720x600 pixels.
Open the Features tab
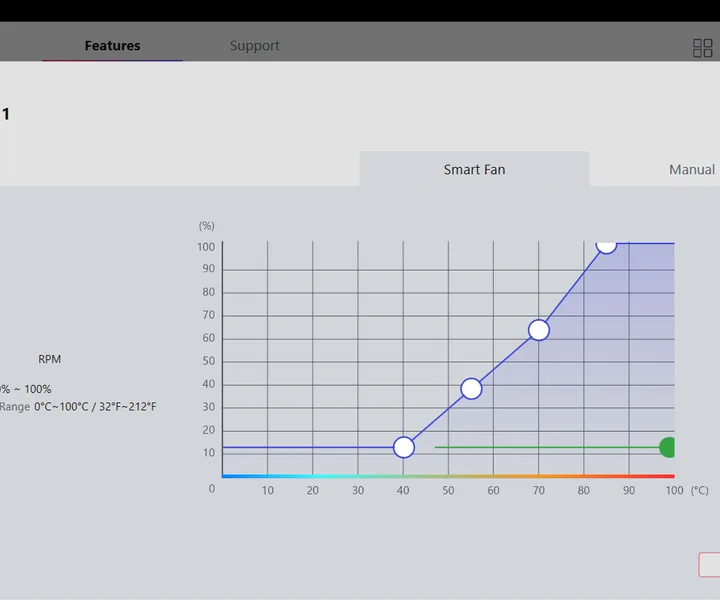[112, 46]
